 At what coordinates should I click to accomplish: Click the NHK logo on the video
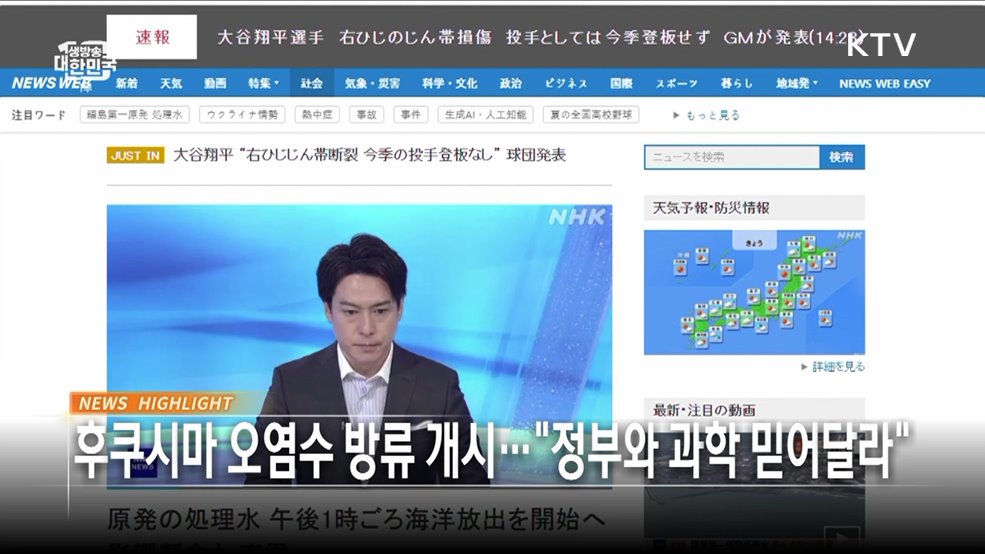click(x=577, y=217)
